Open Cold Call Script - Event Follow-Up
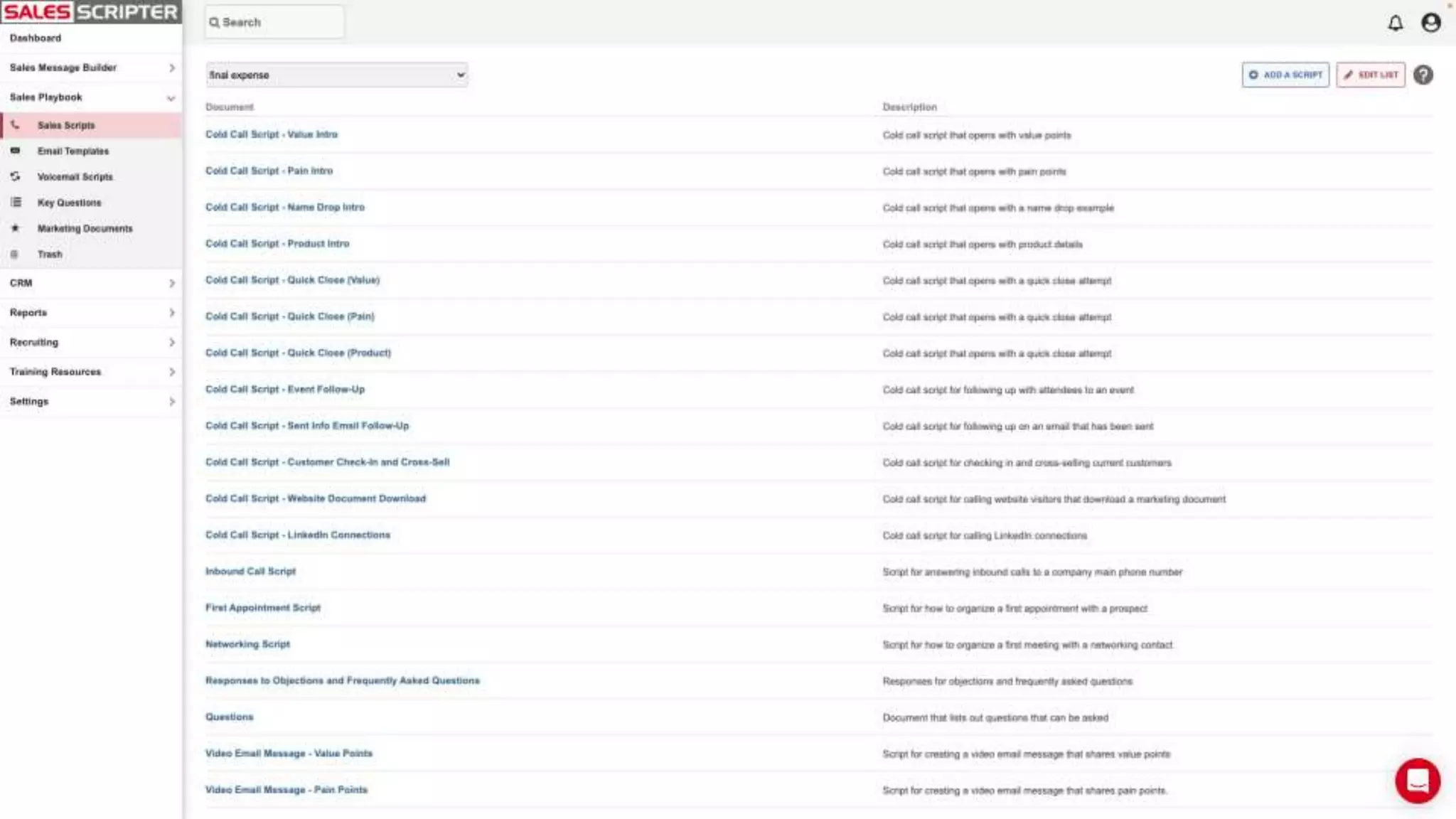Viewport: 1456px width, 819px height. coord(285,389)
